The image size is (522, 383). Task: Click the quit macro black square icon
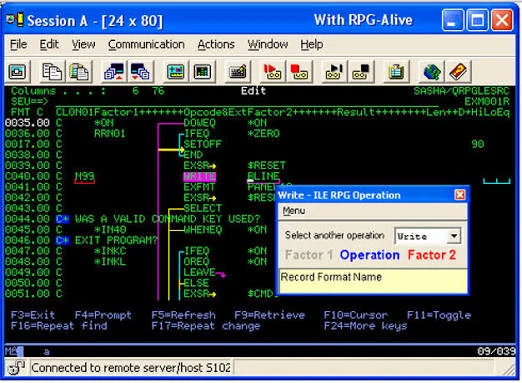point(361,71)
